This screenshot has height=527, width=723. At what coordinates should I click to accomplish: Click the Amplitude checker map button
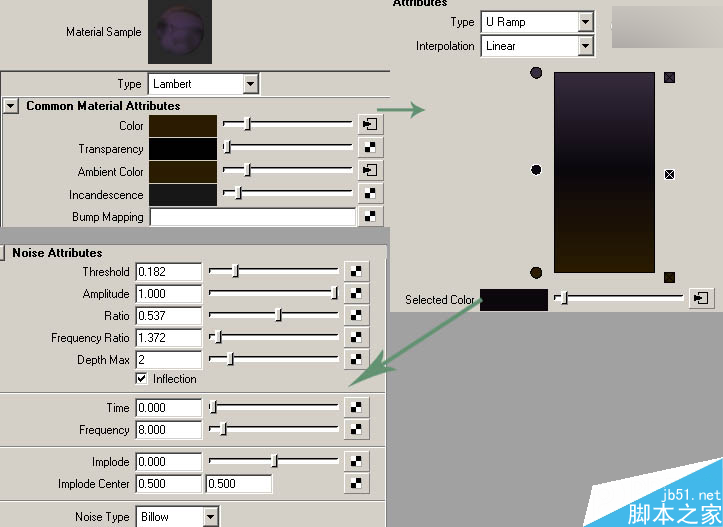pyautogui.click(x=356, y=293)
